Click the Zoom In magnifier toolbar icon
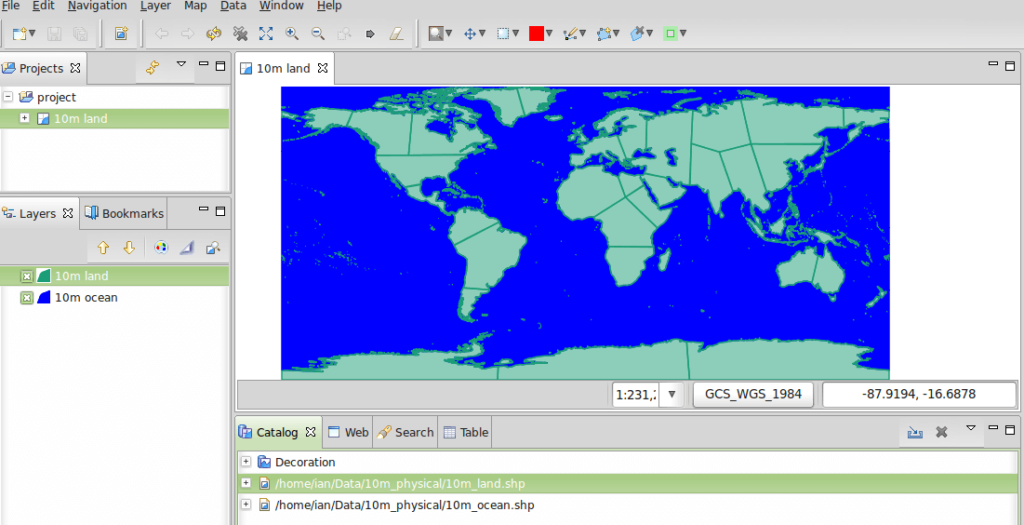 (x=291, y=33)
